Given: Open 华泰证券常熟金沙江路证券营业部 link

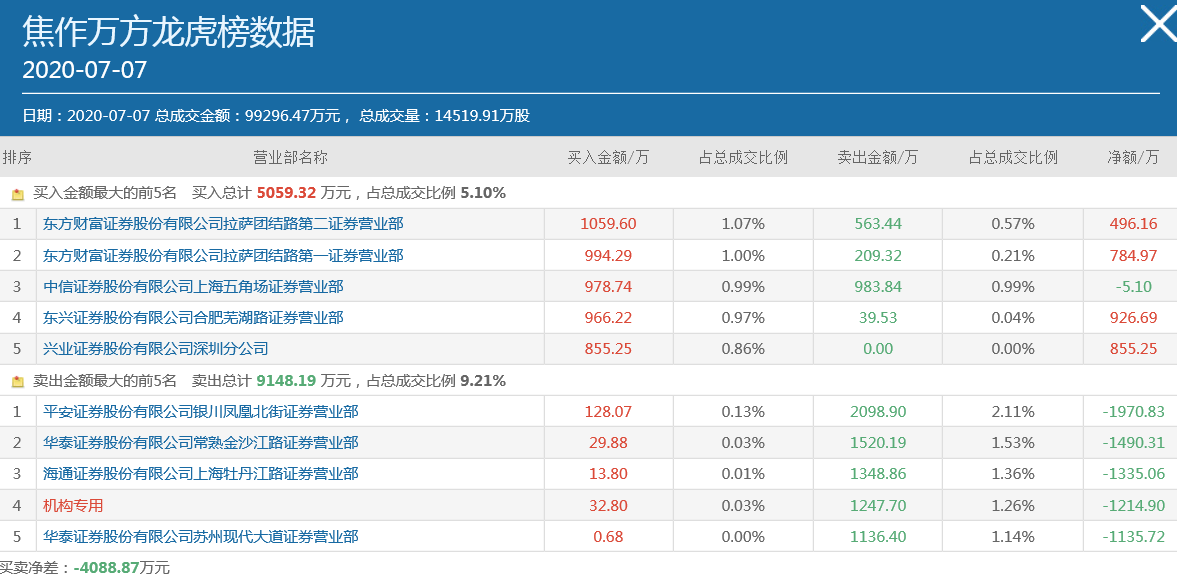Looking at the screenshot, I should [x=200, y=443].
